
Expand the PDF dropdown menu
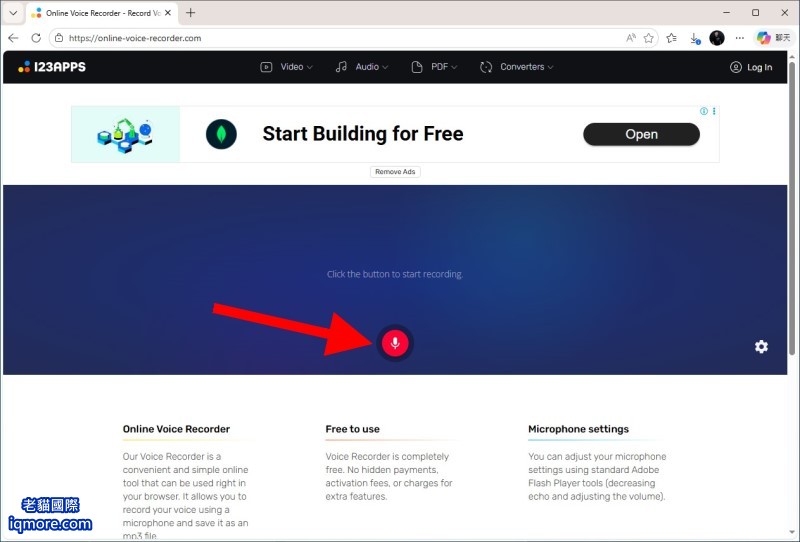pyautogui.click(x=434, y=67)
